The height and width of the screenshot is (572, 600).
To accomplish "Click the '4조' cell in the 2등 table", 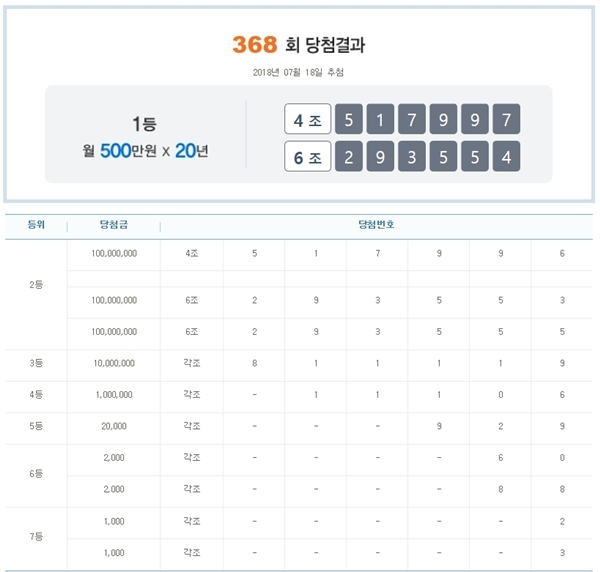I will [x=192, y=253].
